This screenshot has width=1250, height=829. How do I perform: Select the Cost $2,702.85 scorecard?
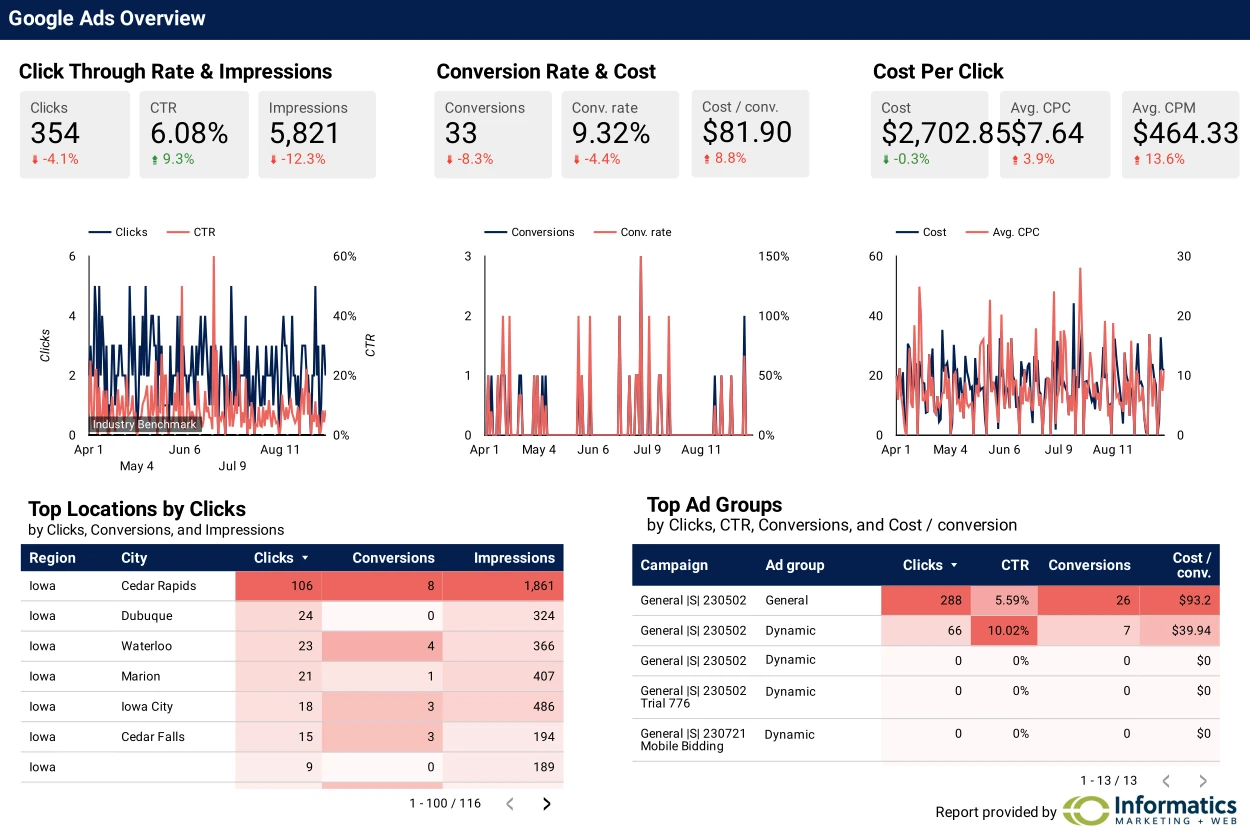929,135
